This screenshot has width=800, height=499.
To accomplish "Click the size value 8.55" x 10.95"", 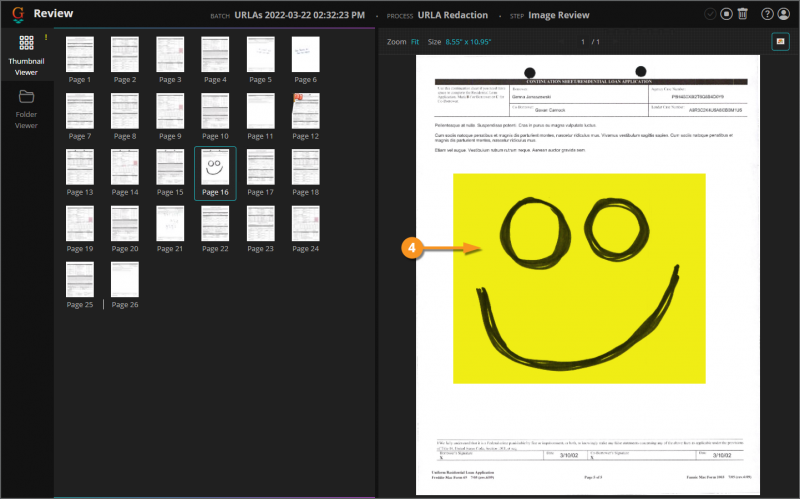I will [468, 42].
